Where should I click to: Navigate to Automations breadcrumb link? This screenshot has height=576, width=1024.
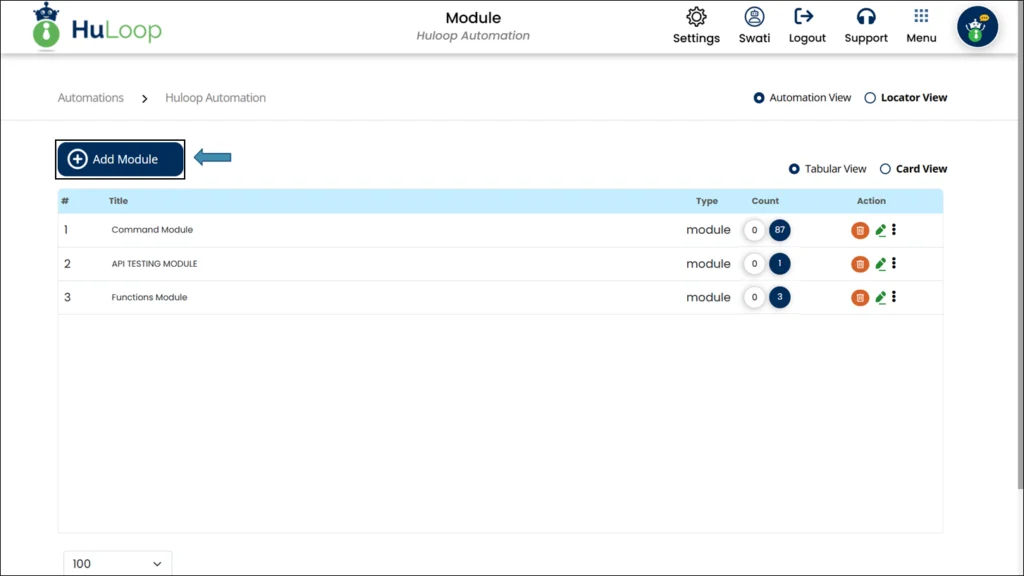pyautogui.click(x=90, y=97)
